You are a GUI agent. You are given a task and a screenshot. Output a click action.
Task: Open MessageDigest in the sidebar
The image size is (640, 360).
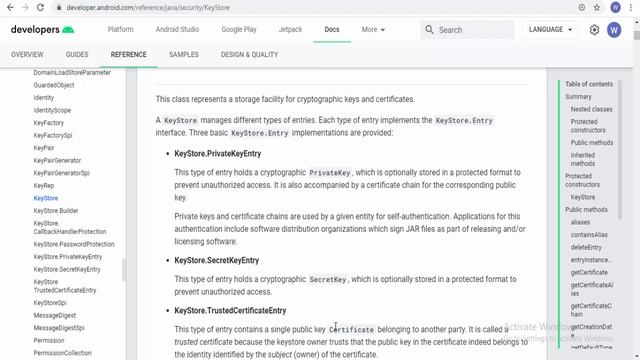tap(55, 315)
